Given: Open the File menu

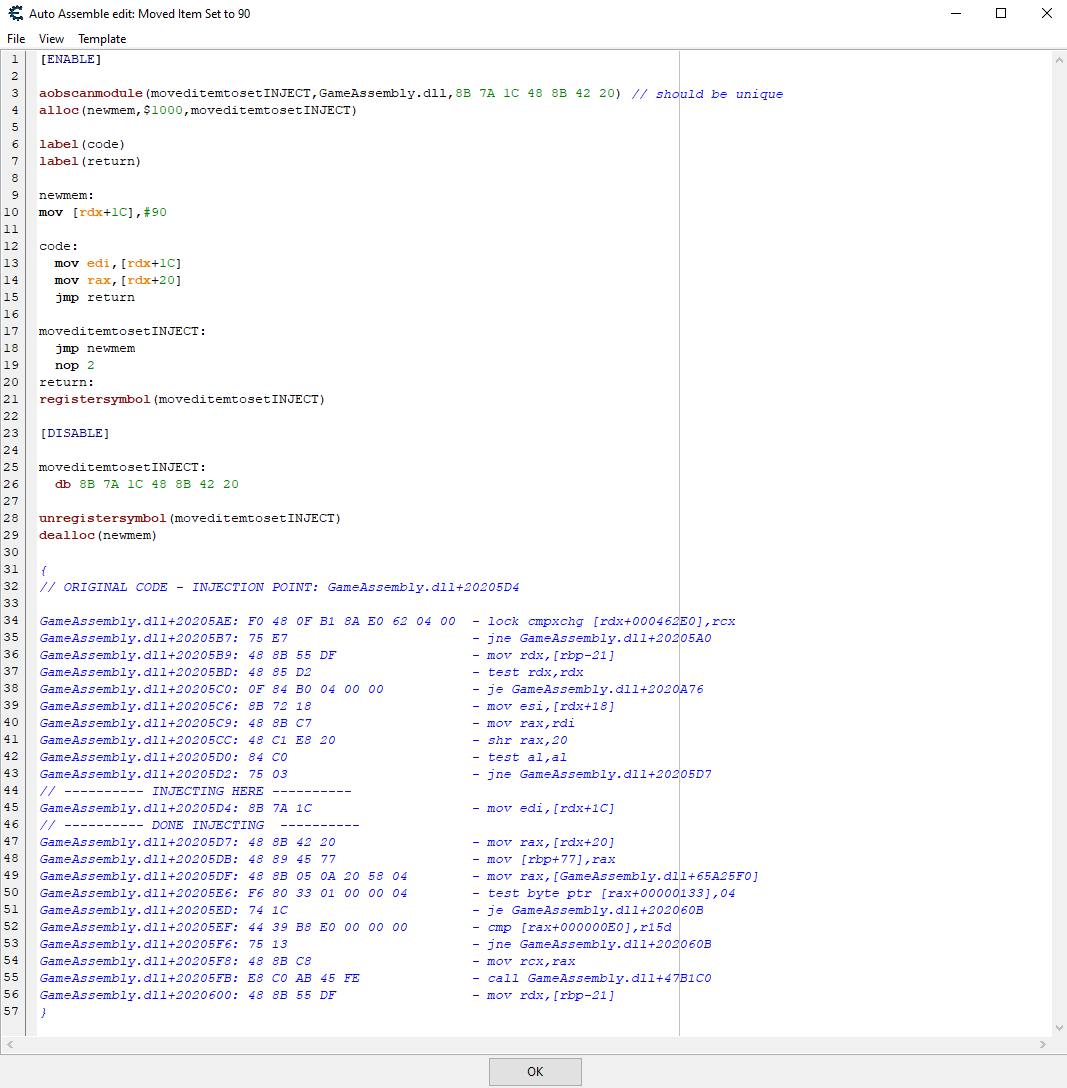Looking at the screenshot, I should tap(16, 39).
